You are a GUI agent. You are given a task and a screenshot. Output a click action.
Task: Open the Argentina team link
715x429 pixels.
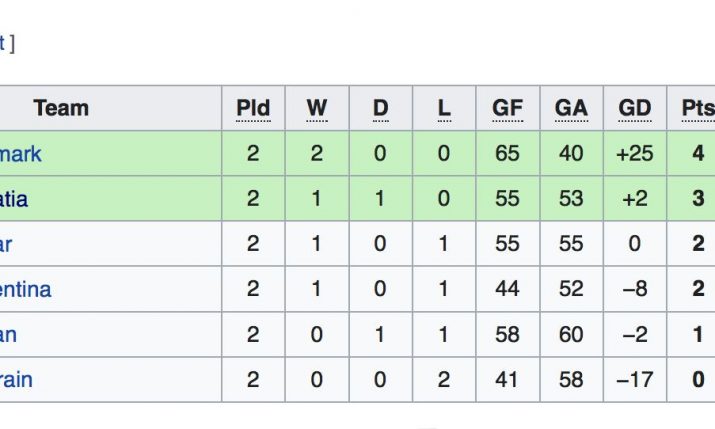pos(25,289)
